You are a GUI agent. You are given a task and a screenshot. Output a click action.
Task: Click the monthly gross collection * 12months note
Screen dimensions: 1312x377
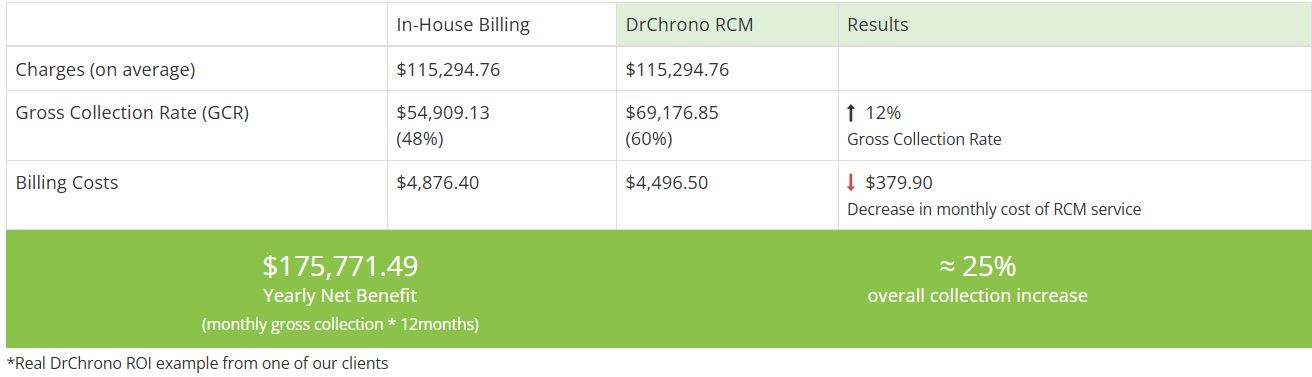(x=340, y=325)
